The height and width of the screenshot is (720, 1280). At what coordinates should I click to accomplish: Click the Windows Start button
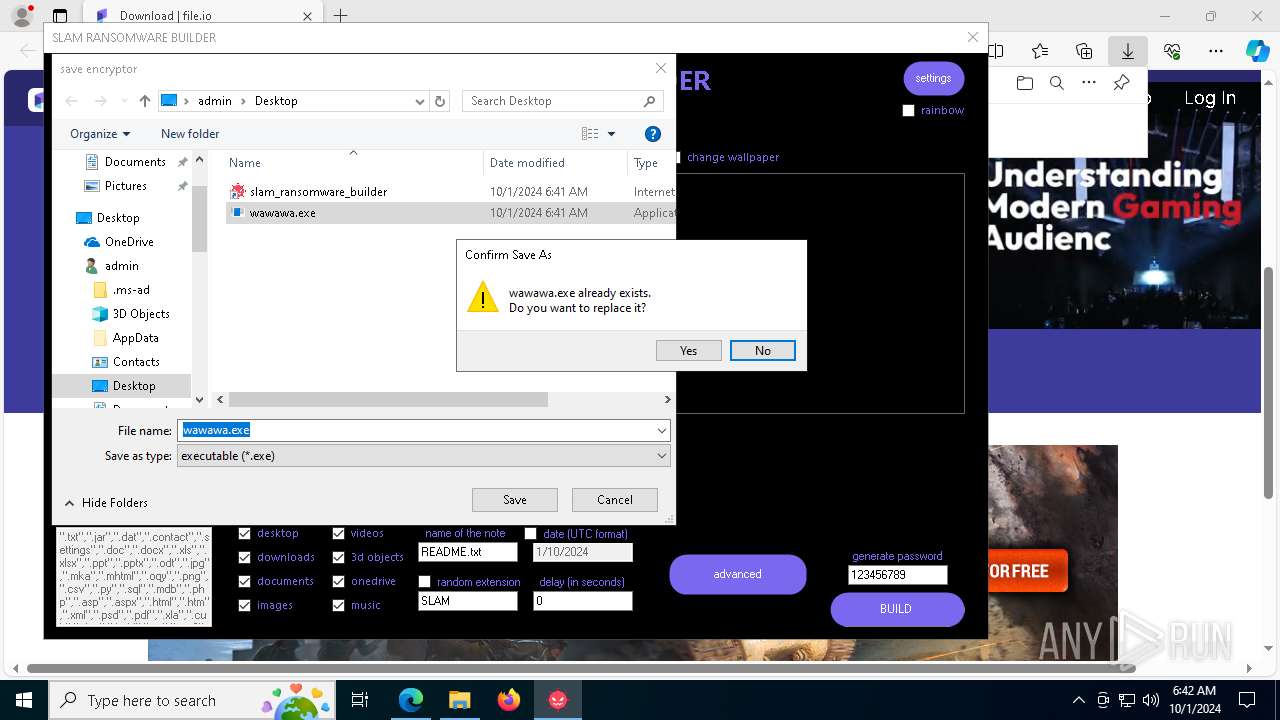click(23, 700)
